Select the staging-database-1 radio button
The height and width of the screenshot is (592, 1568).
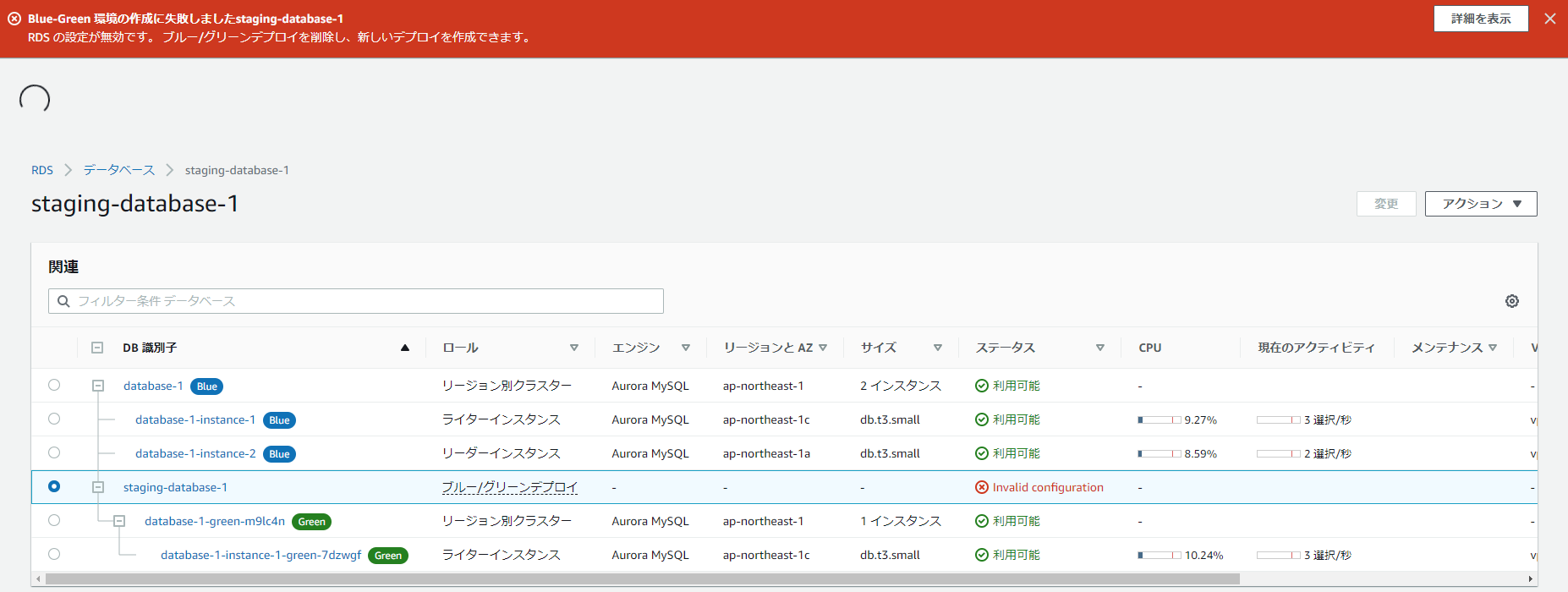(x=54, y=486)
